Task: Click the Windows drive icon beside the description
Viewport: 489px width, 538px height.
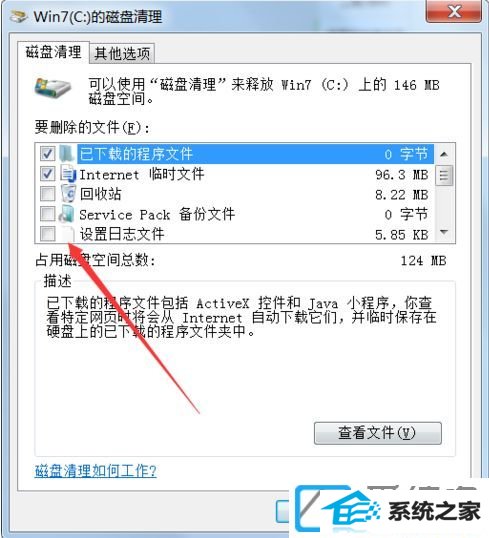Action: (53, 89)
